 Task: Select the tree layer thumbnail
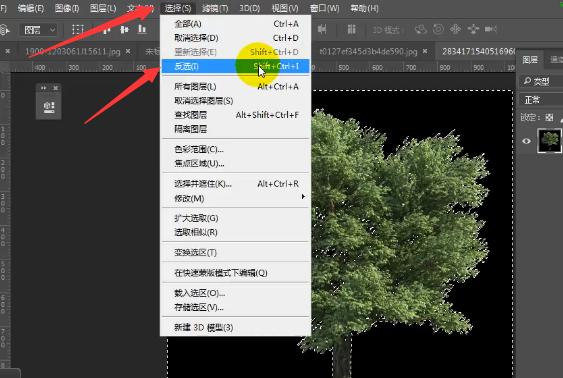click(x=549, y=141)
